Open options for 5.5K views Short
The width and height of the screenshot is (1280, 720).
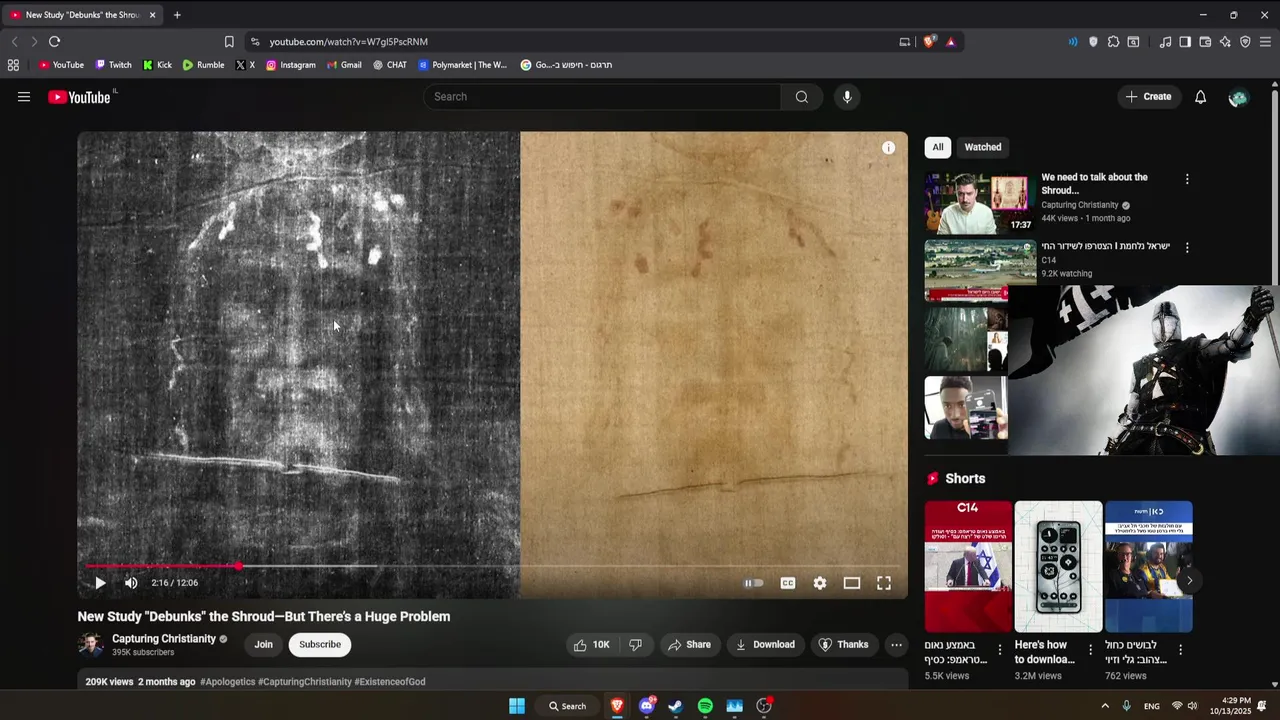click(x=999, y=651)
